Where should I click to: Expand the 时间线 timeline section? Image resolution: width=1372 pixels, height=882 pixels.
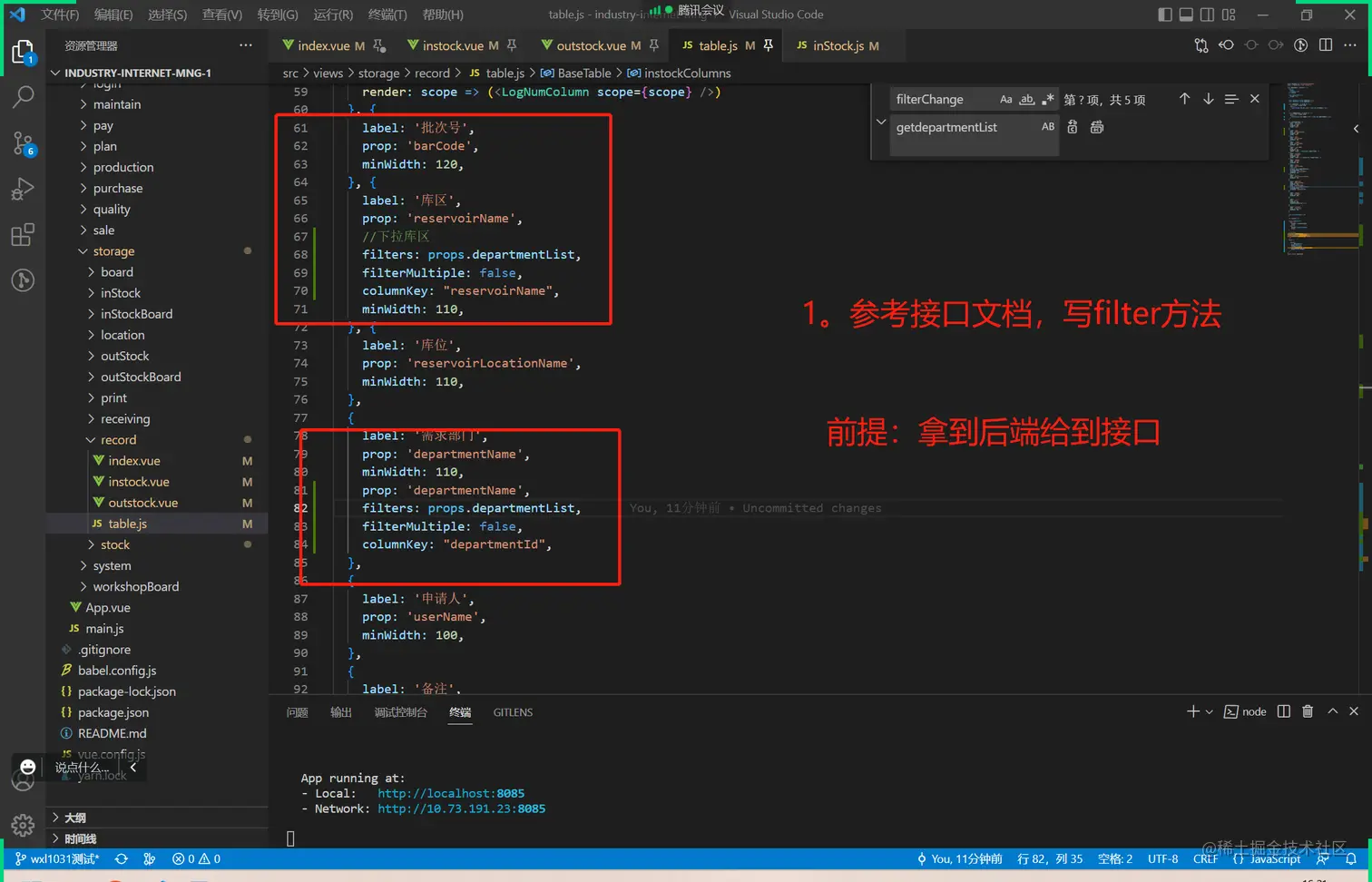click(x=157, y=838)
